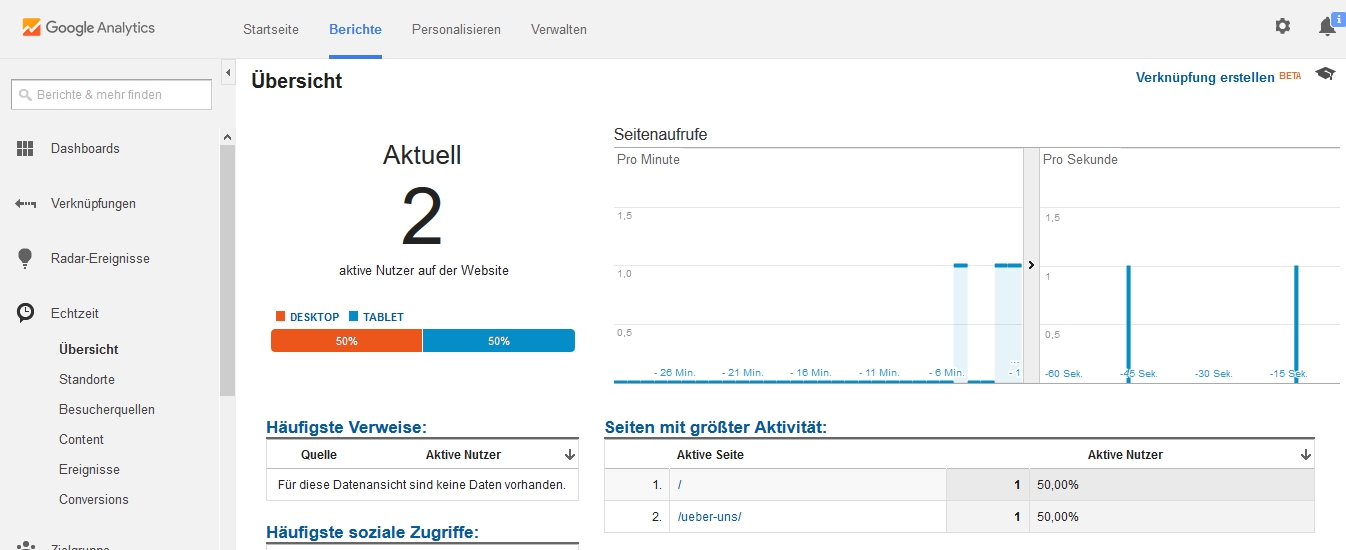Open the settings gear icon

[x=1283, y=27]
